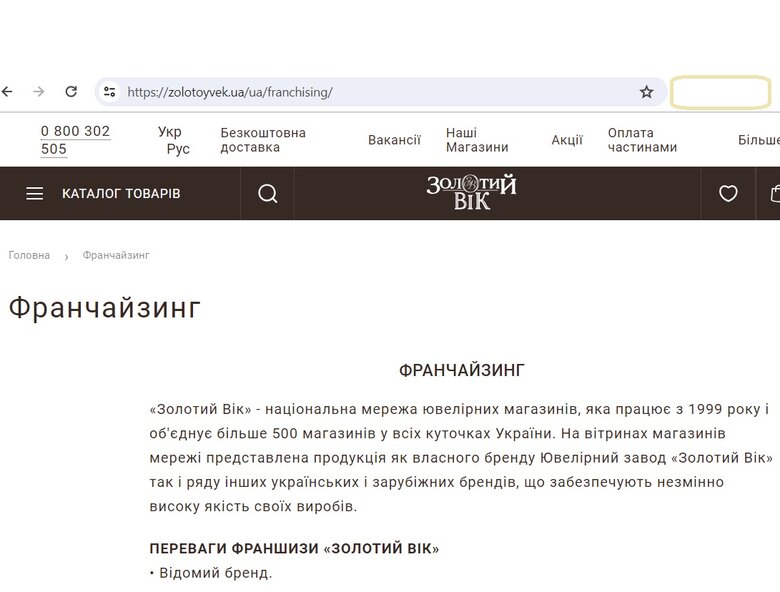780x592 pixels.
Task: Open Оплата частинами menu item
Action: (642, 140)
